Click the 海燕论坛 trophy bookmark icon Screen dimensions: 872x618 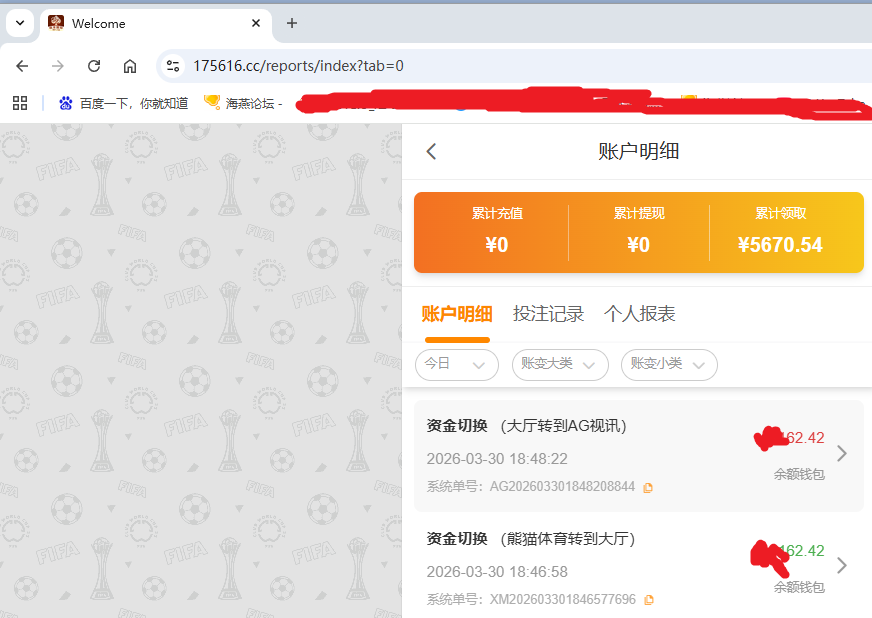point(211,102)
